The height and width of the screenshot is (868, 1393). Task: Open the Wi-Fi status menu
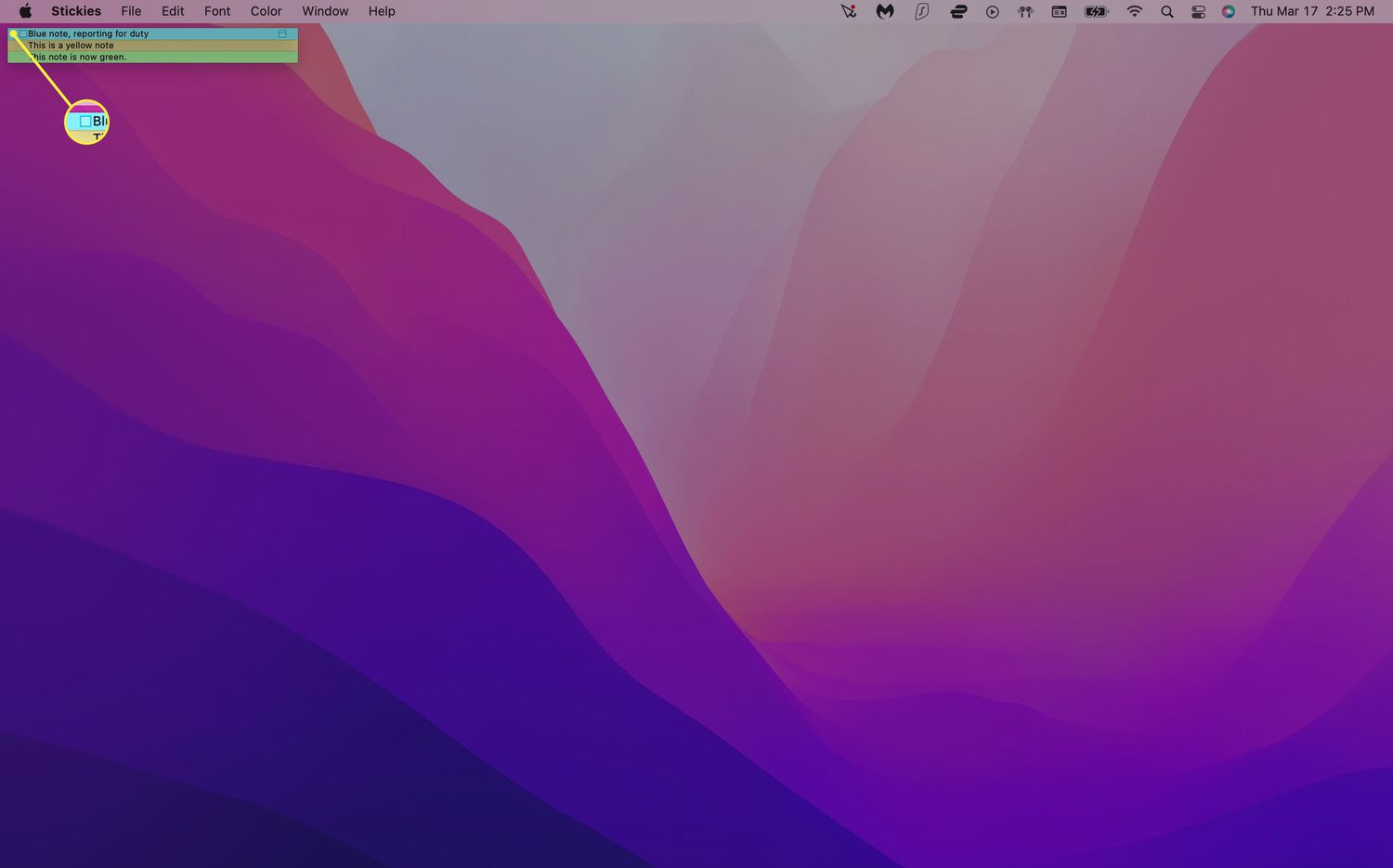click(x=1134, y=11)
